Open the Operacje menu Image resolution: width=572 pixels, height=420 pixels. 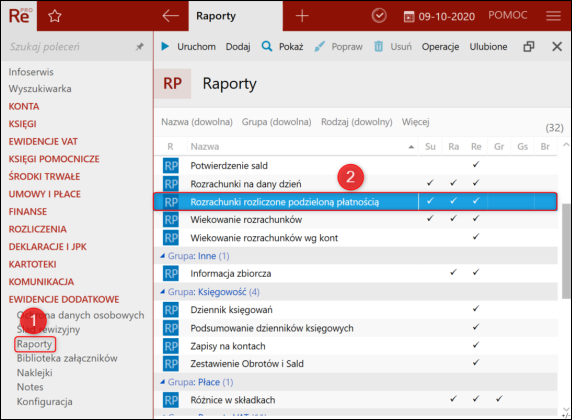click(x=440, y=47)
